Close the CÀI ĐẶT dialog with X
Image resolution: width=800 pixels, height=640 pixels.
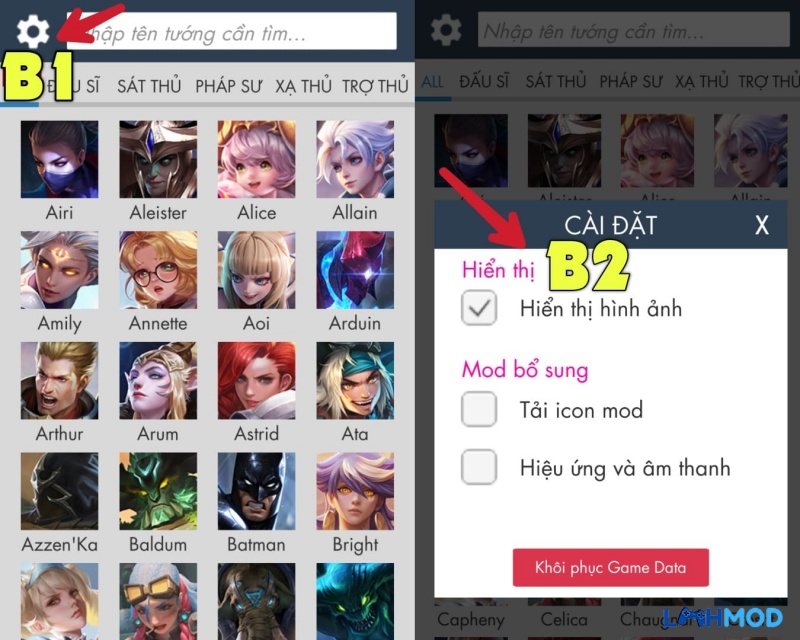pos(762,225)
